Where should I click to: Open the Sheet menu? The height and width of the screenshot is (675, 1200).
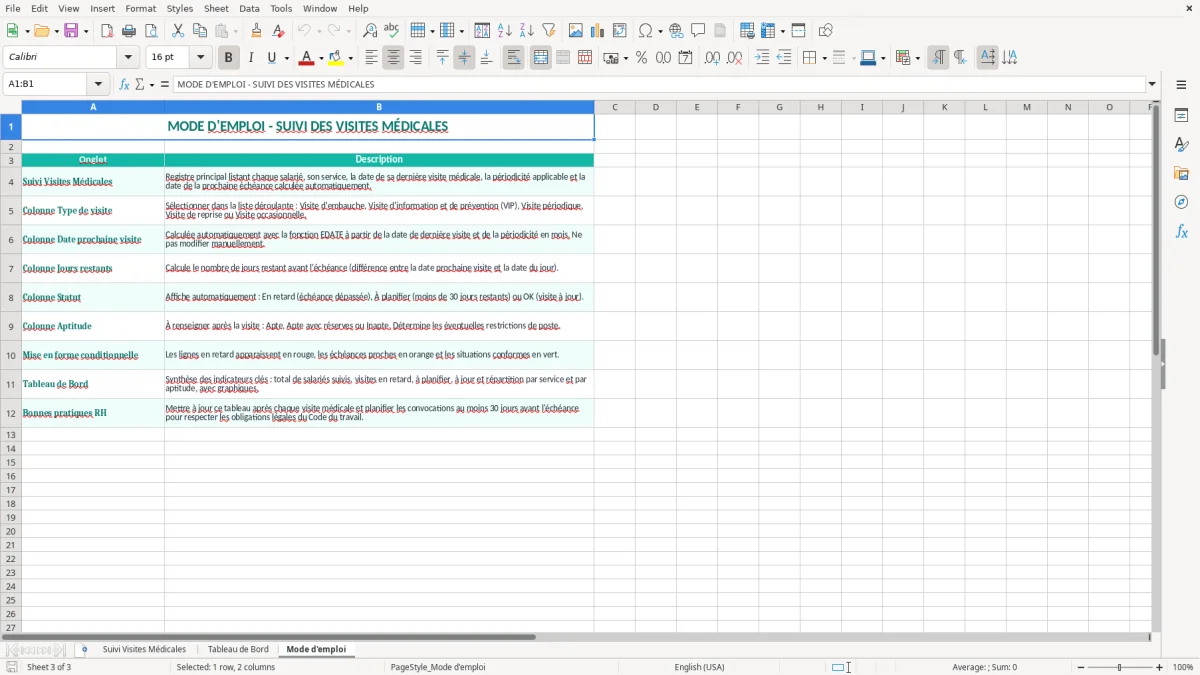pyautogui.click(x=217, y=8)
